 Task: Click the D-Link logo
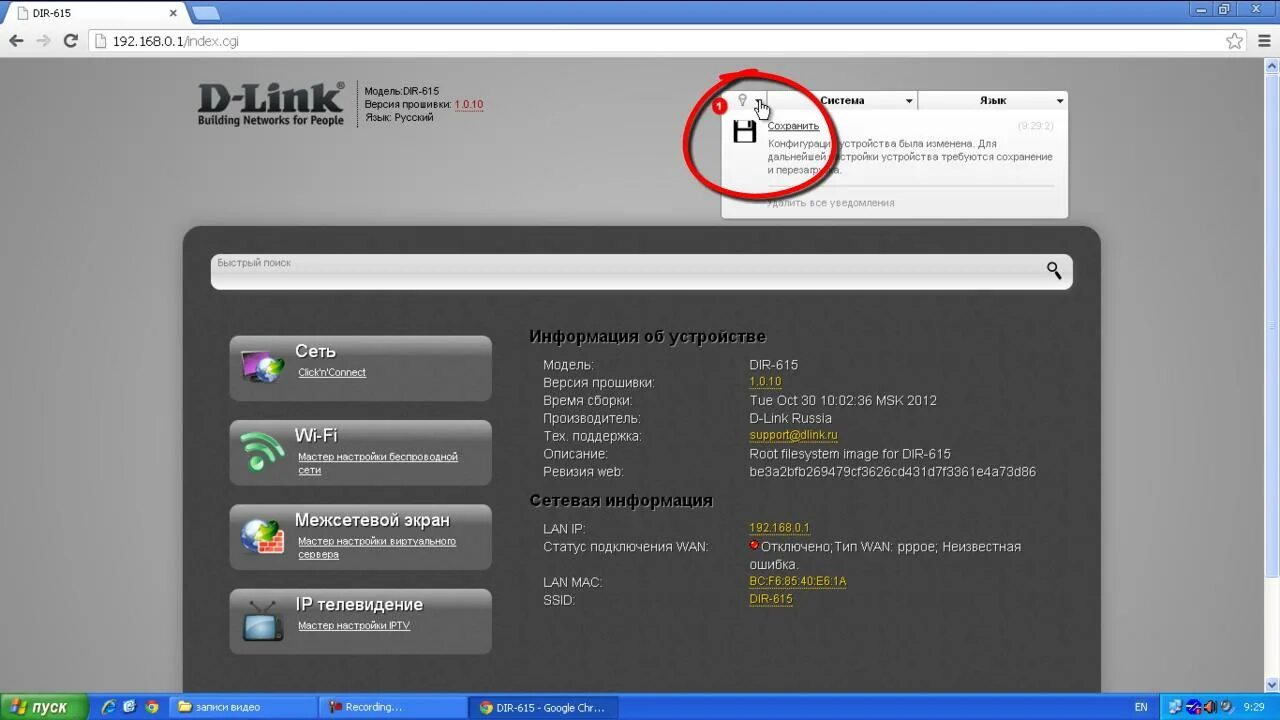tap(271, 104)
